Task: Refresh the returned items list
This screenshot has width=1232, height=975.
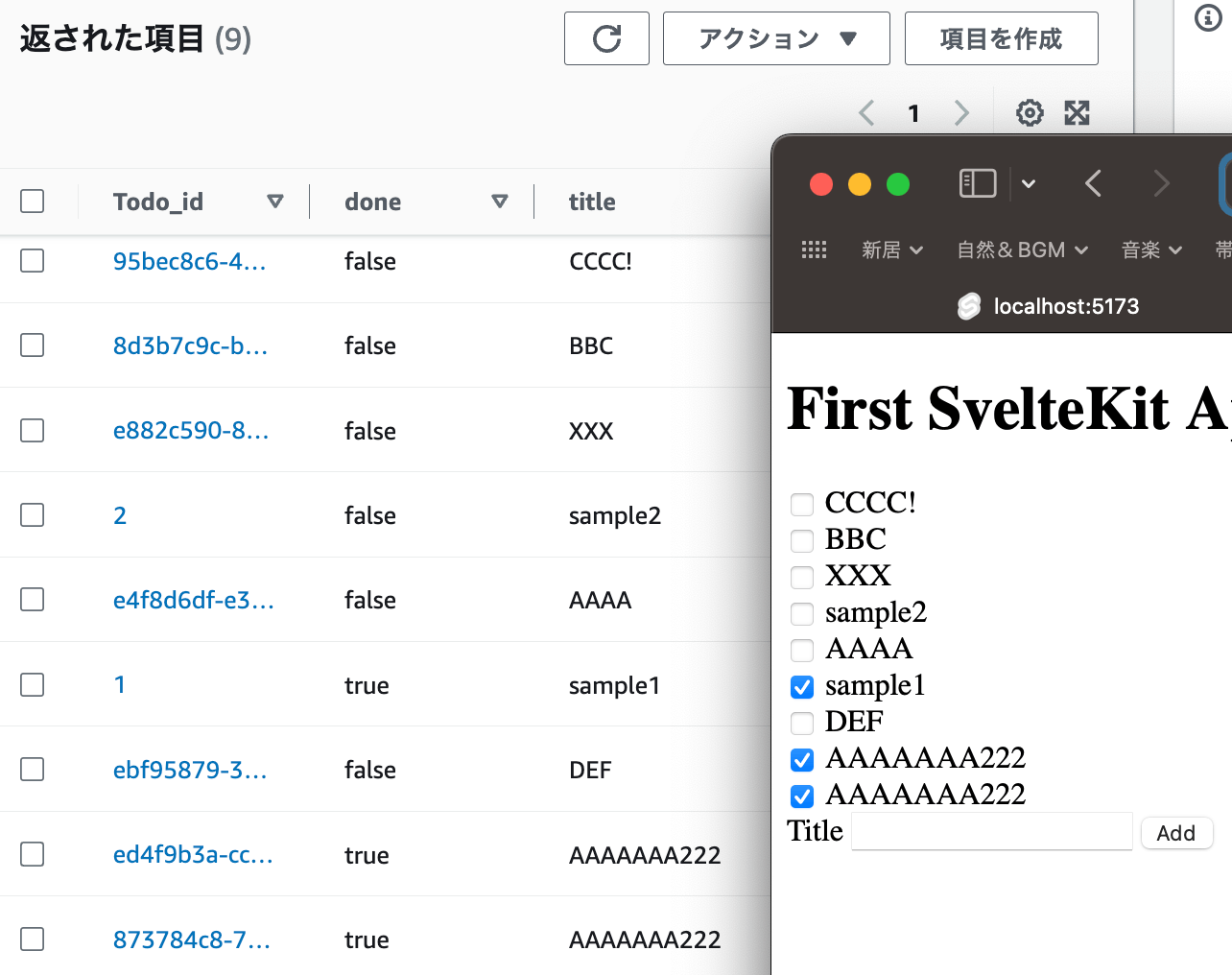Action: tap(606, 38)
